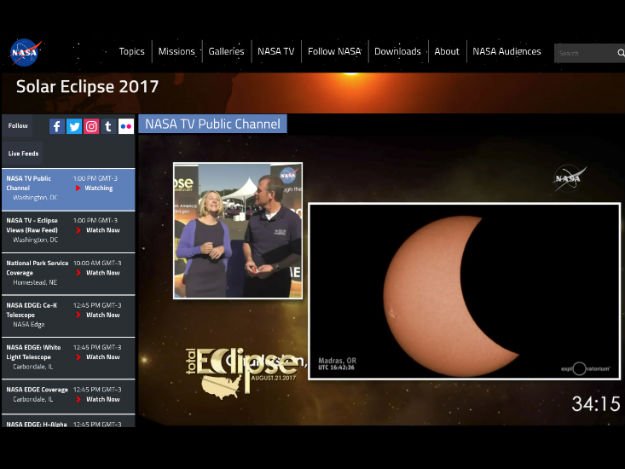Screen dimensions: 625x469
Task: Open the Twitter follow icon
Action: (x=74, y=126)
